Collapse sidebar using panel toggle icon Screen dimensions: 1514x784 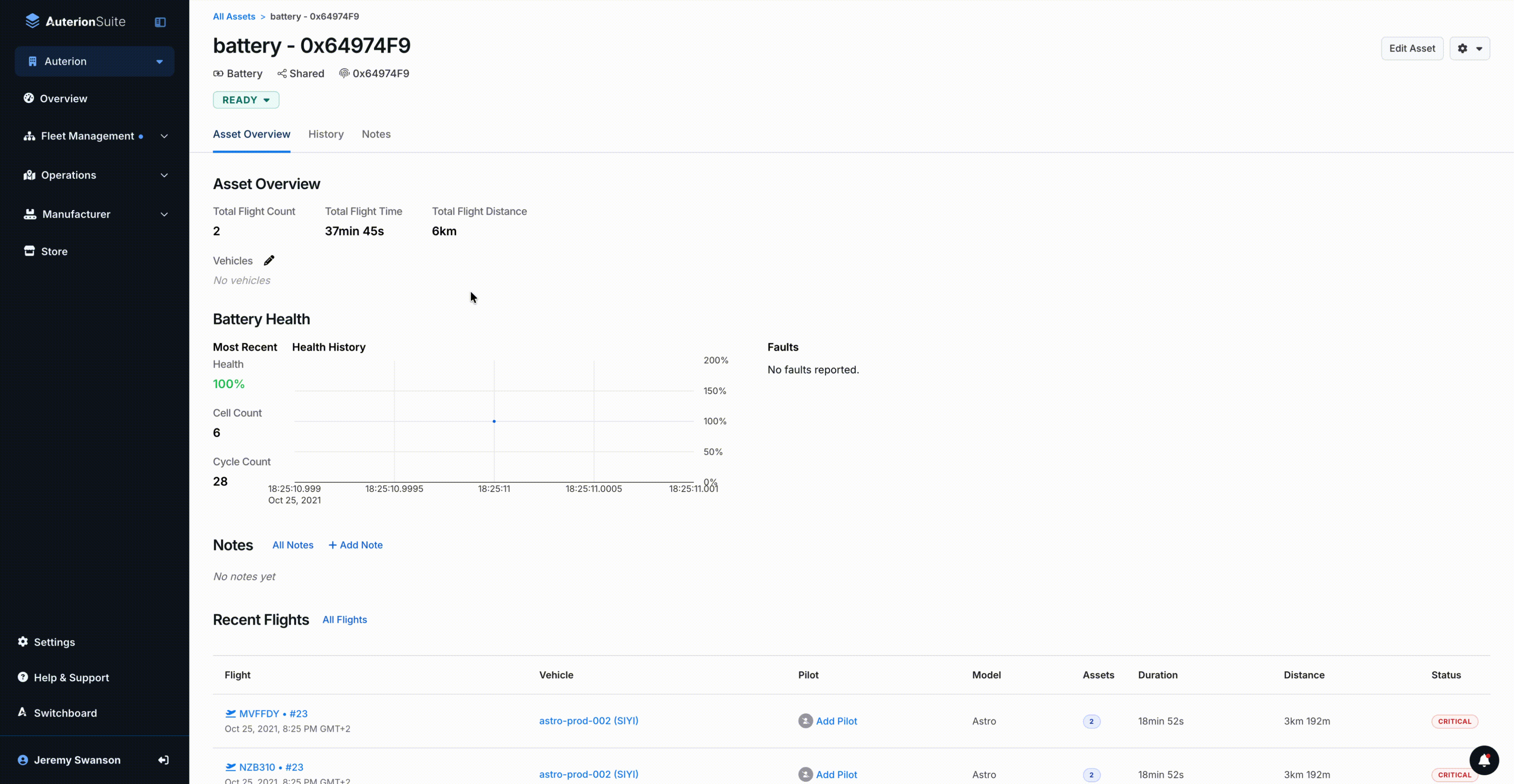tap(160, 22)
